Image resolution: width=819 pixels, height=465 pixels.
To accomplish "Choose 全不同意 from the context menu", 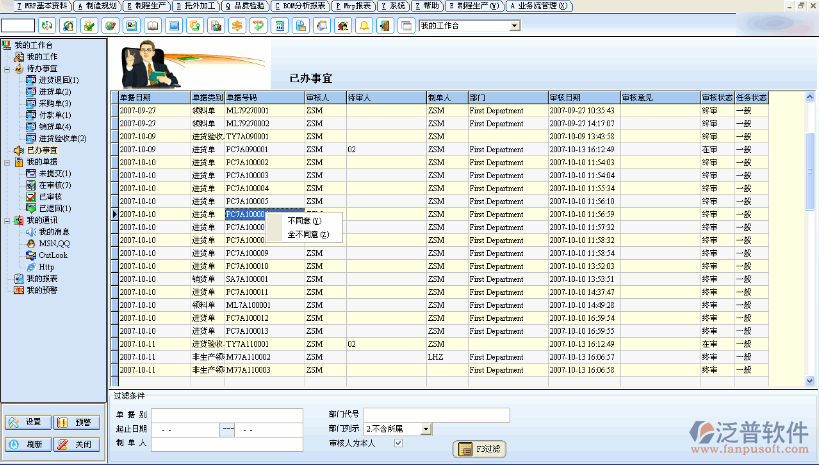I will pyautogui.click(x=307, y=235).
